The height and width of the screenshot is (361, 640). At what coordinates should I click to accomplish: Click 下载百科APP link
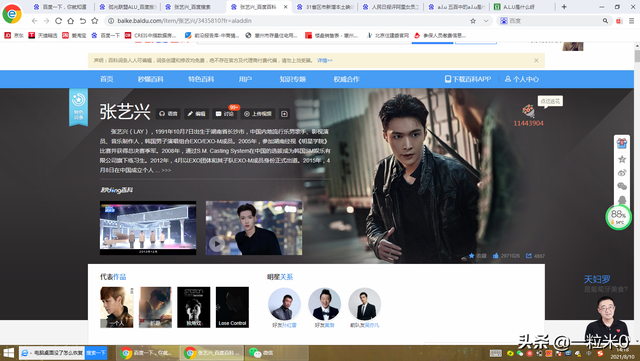(x=468, y=79)
